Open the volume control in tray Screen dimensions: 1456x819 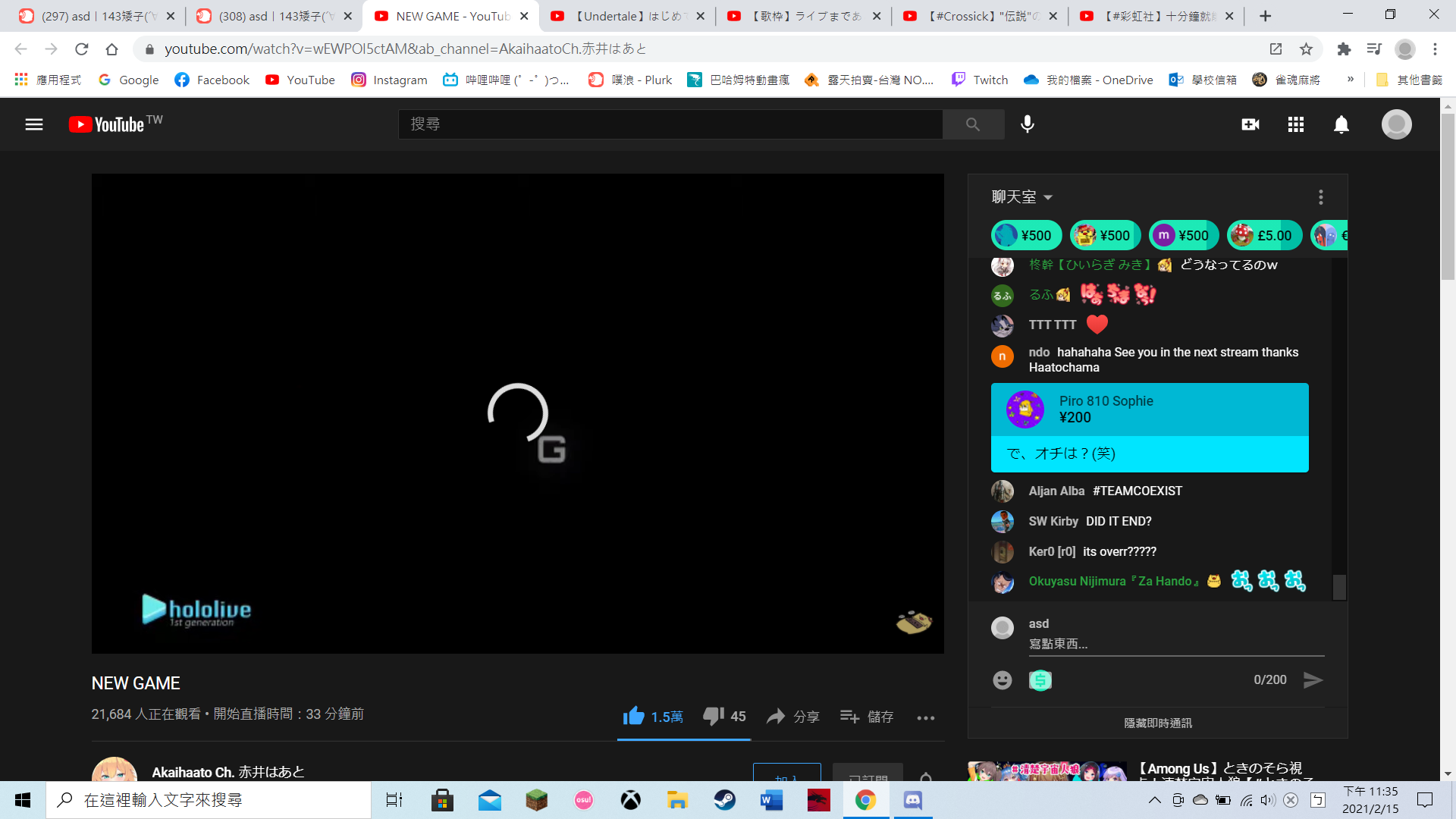1268,800
